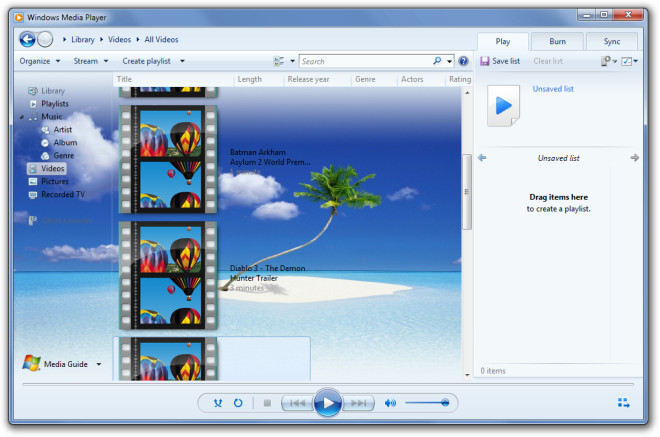The height and width of the screenshot is (437, 660).
Task: Mute the volume speaker icon
Action: (390, 403)
